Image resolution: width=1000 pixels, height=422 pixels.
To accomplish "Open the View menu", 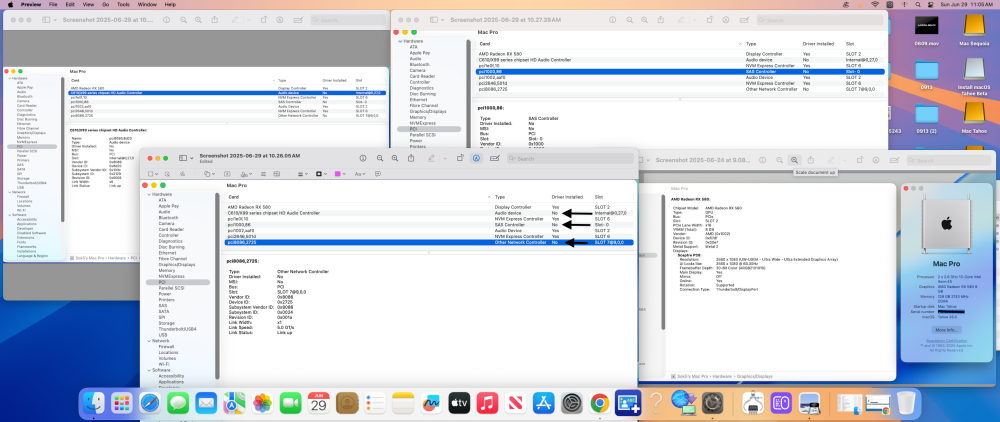I will pyautogui.click(x=88, y=4).
